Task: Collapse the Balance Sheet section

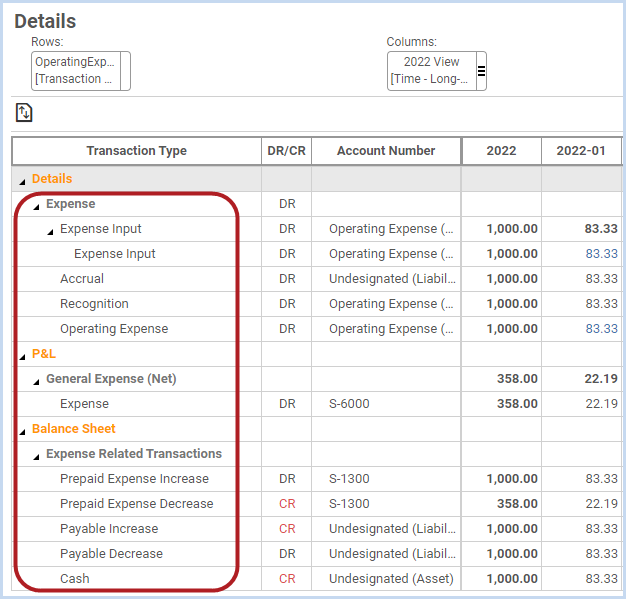Action: tap(22, 432)
